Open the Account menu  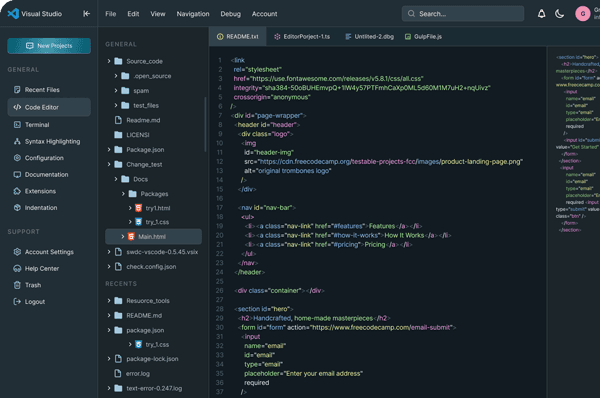pos(264,14)
